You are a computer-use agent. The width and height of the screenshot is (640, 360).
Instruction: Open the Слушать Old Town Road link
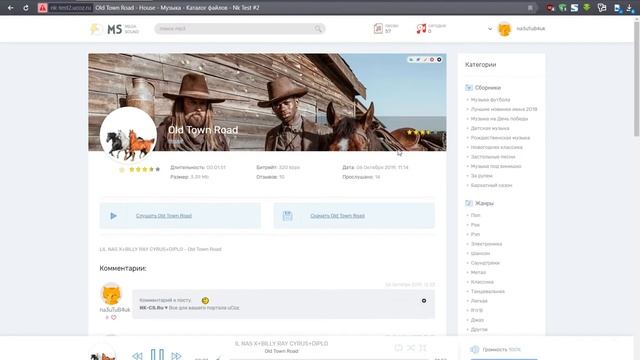[x=164, y=216]
